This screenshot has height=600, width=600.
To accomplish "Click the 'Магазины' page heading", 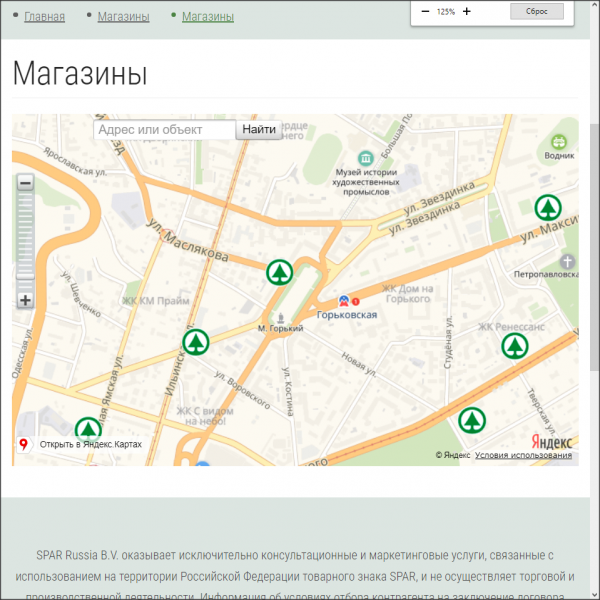I will tap(80, 73).
